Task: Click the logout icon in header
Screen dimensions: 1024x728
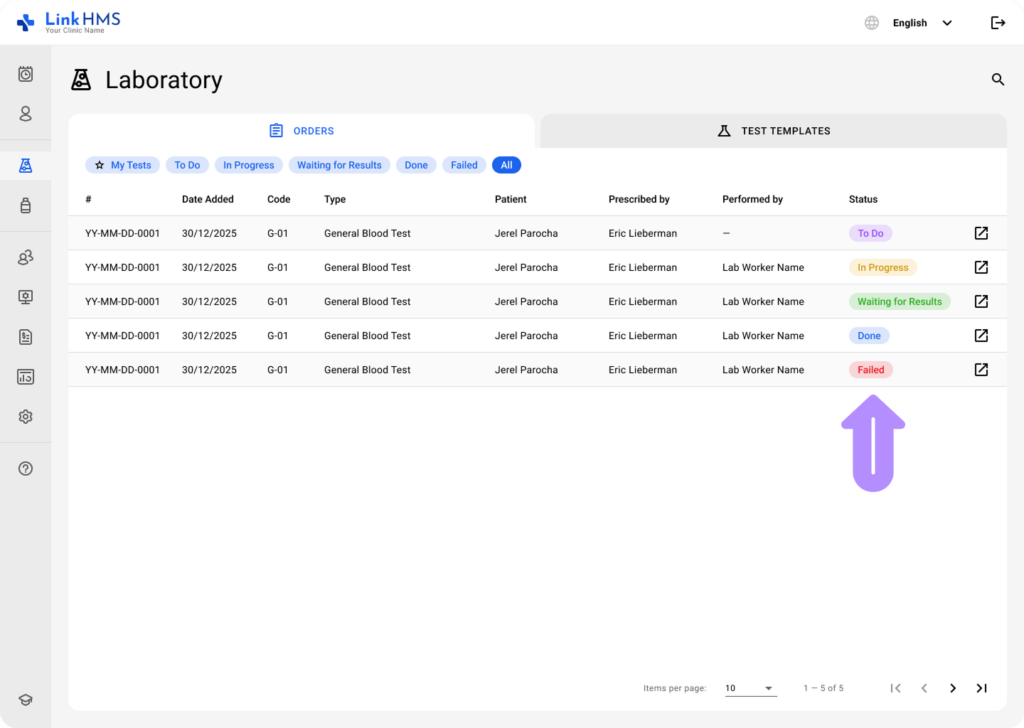Action: click(997, 23)
